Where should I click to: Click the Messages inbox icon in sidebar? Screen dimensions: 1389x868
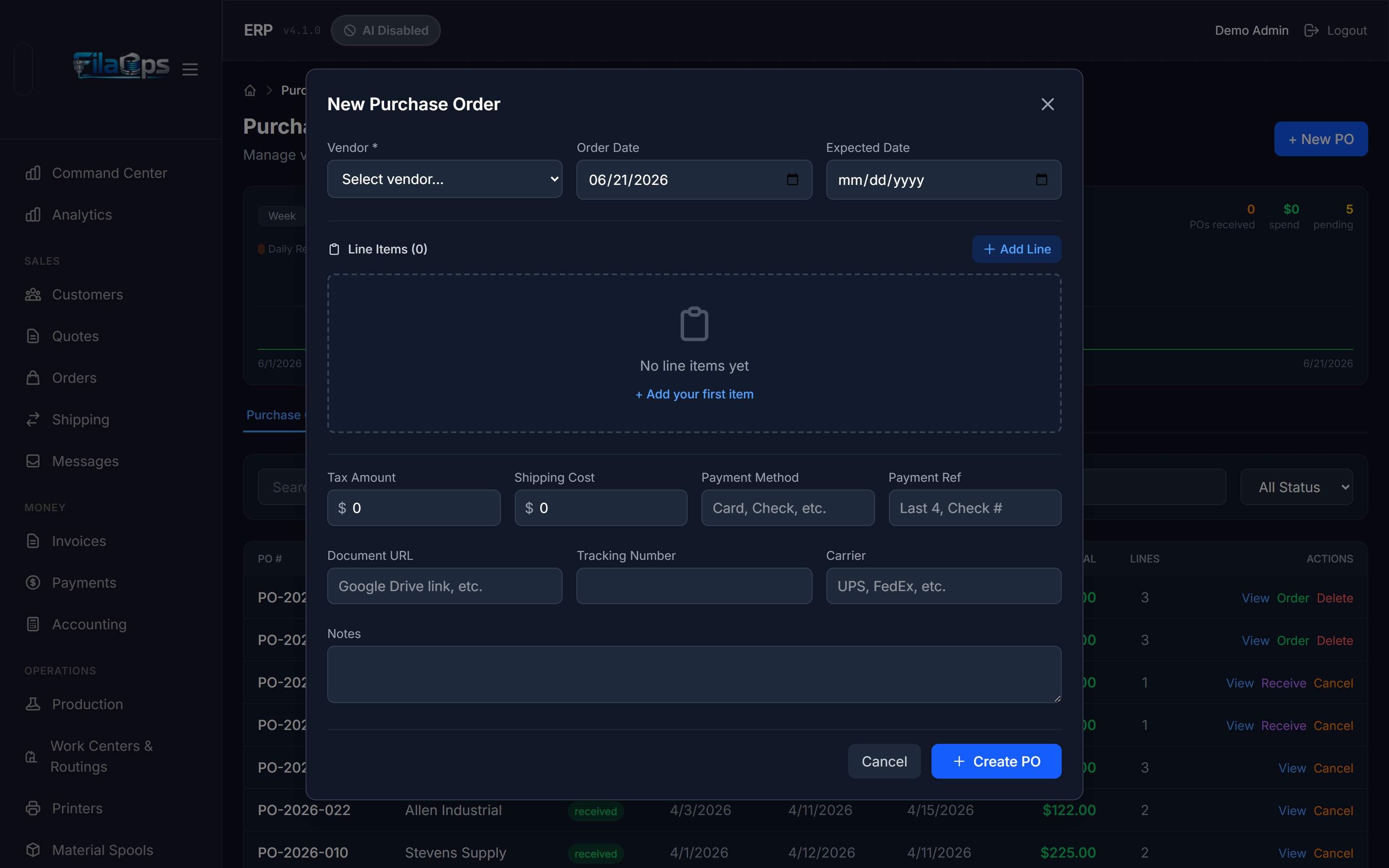tap(33, 461)
